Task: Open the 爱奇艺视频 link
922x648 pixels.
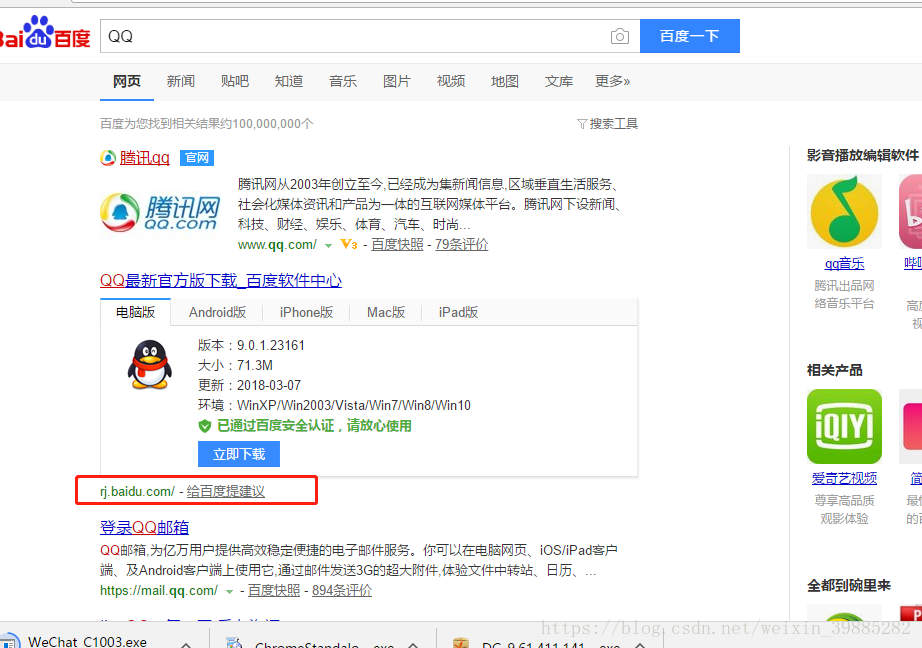Action: [844, 478]
